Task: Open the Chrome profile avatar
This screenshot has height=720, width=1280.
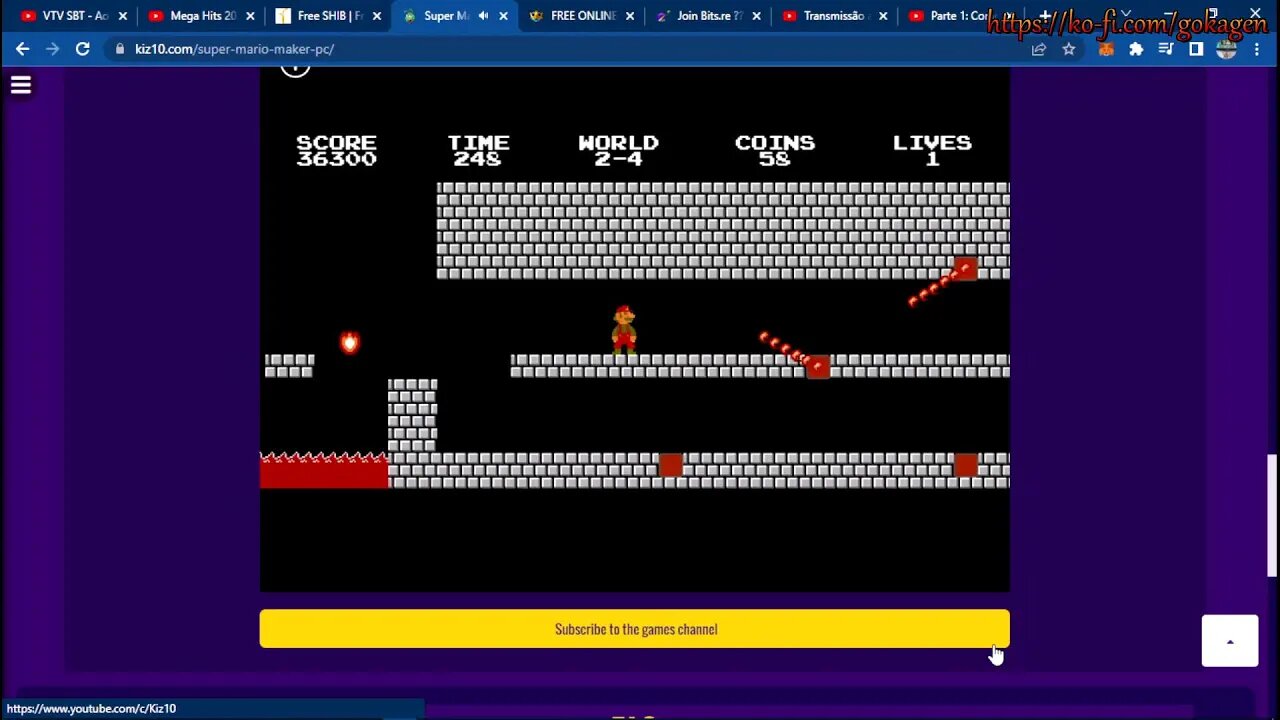Action: tap(1227, 48)
